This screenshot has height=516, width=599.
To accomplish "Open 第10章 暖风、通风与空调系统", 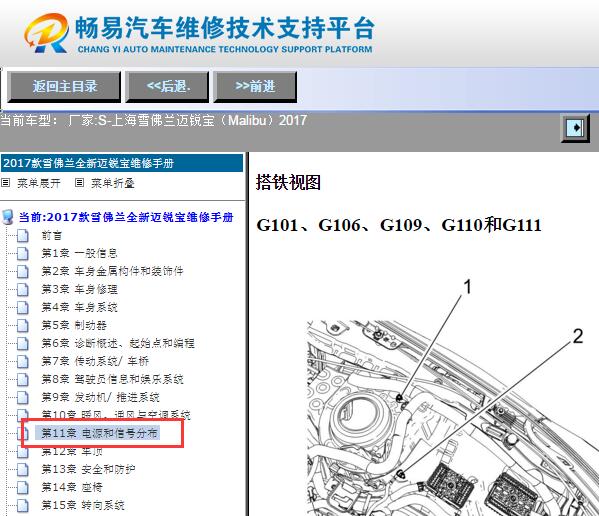I will [x=116, y=414].
